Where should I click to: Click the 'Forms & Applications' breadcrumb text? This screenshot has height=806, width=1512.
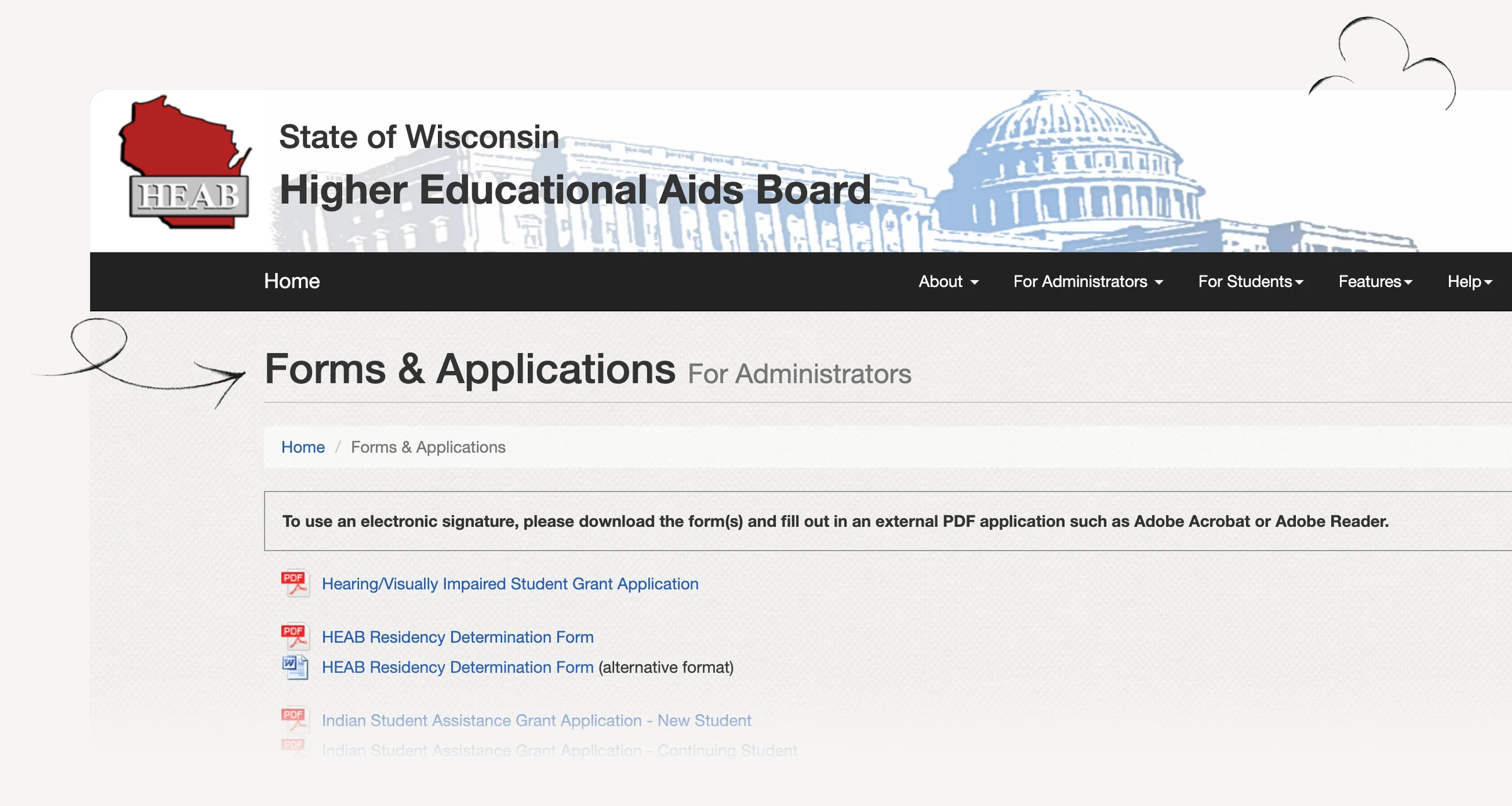[x=428, y=447]
